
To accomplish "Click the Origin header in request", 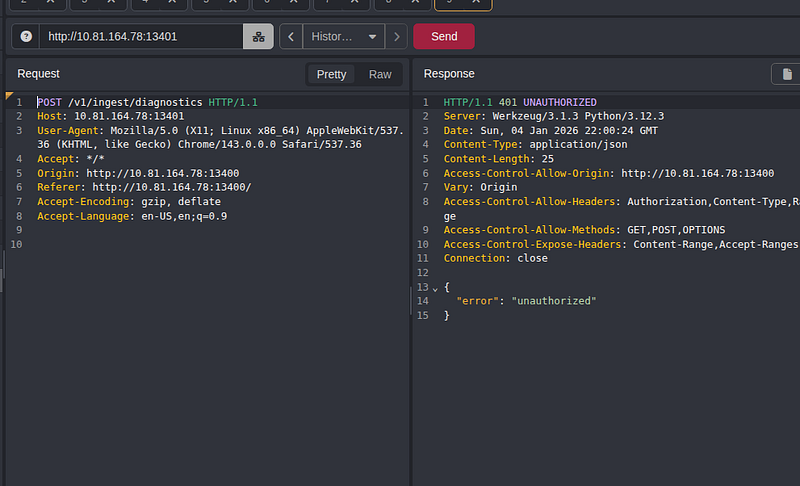I will click(x=138, y=173).
